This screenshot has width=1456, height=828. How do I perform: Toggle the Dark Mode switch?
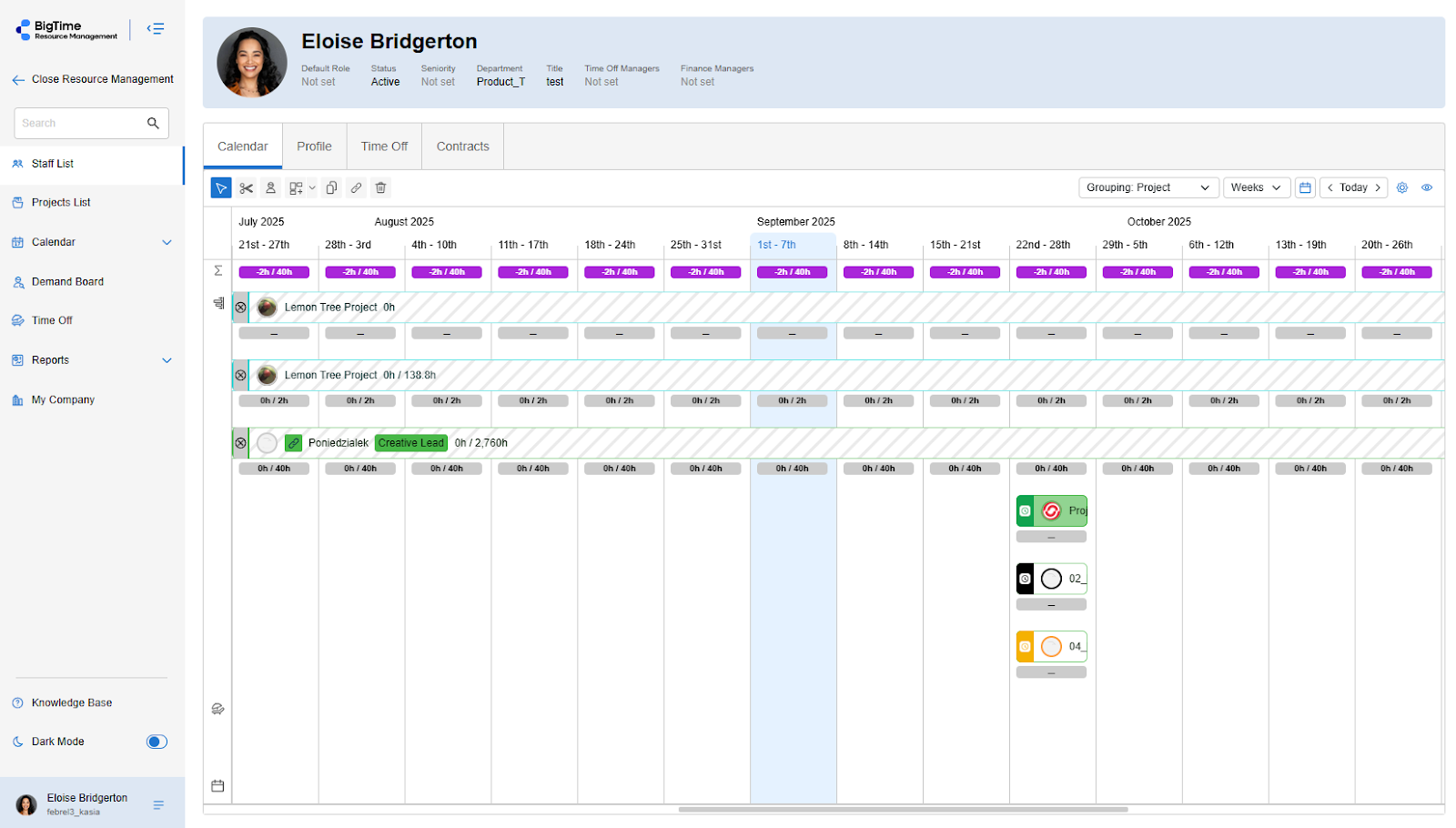(157, 742)
